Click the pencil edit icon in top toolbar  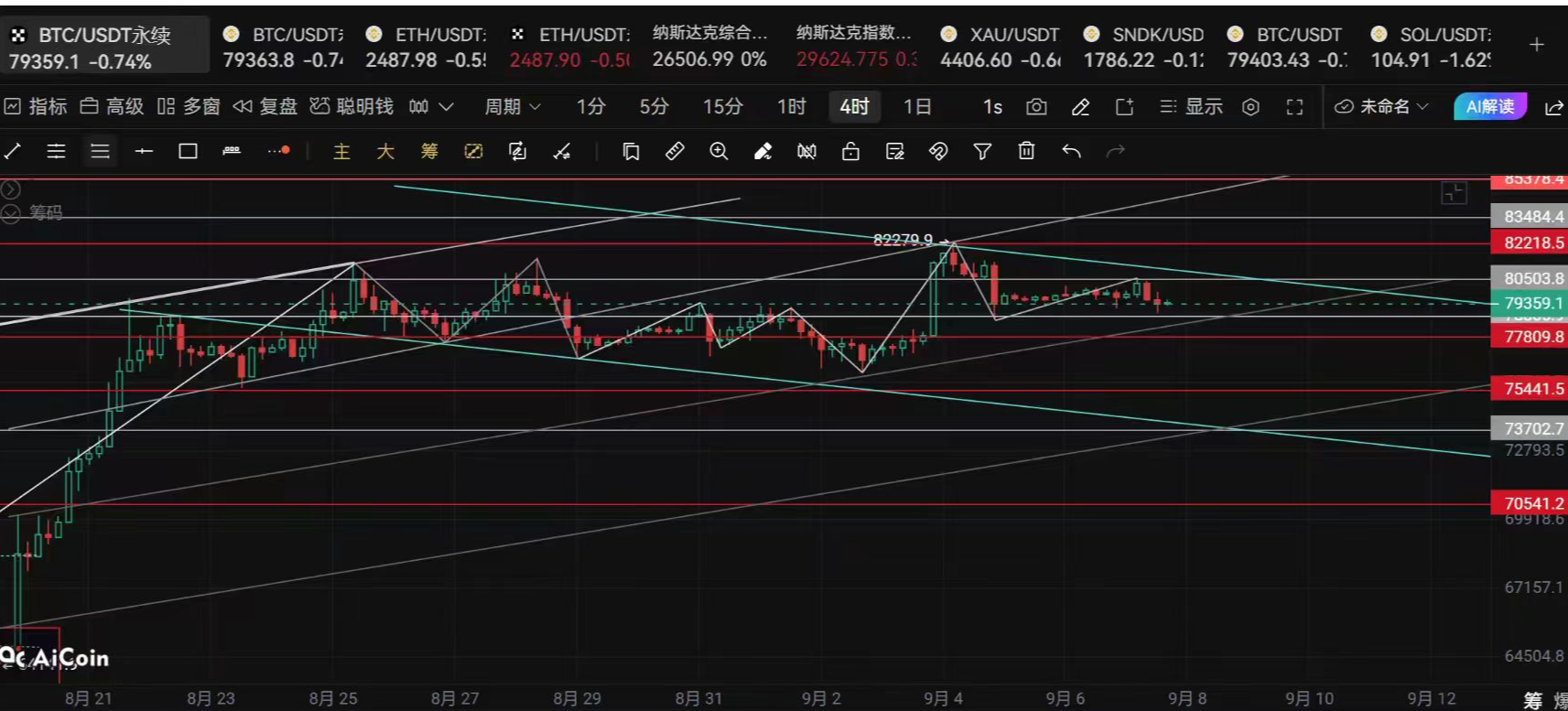[x=1080, y=107]
